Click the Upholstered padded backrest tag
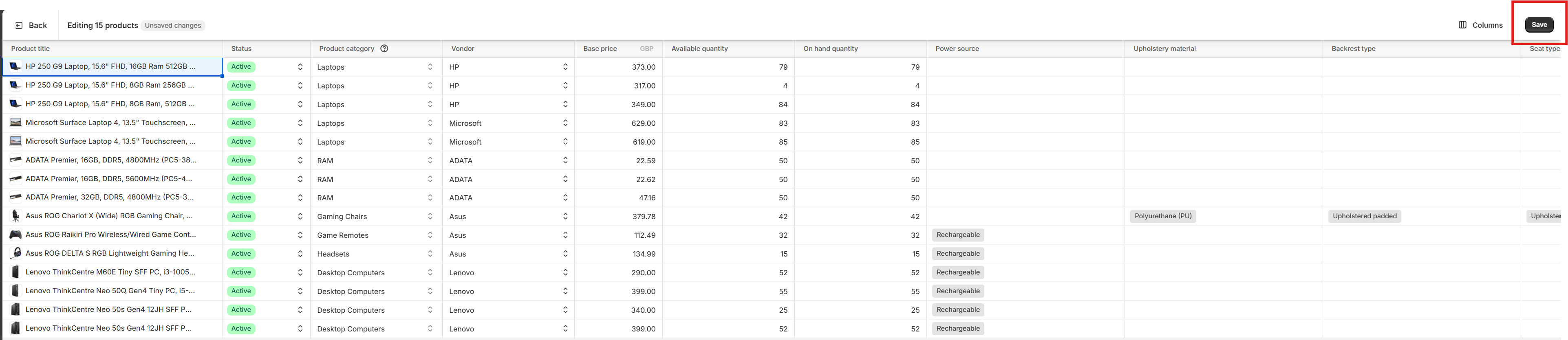1568x340 pixels. point(1365,216)
